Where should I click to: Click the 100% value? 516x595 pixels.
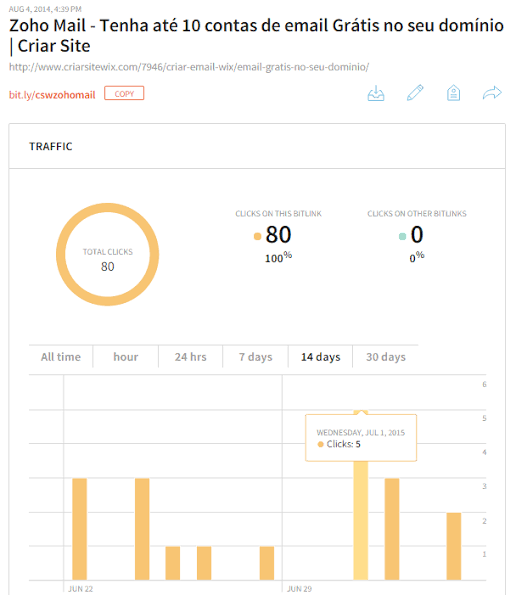(278, 257)
